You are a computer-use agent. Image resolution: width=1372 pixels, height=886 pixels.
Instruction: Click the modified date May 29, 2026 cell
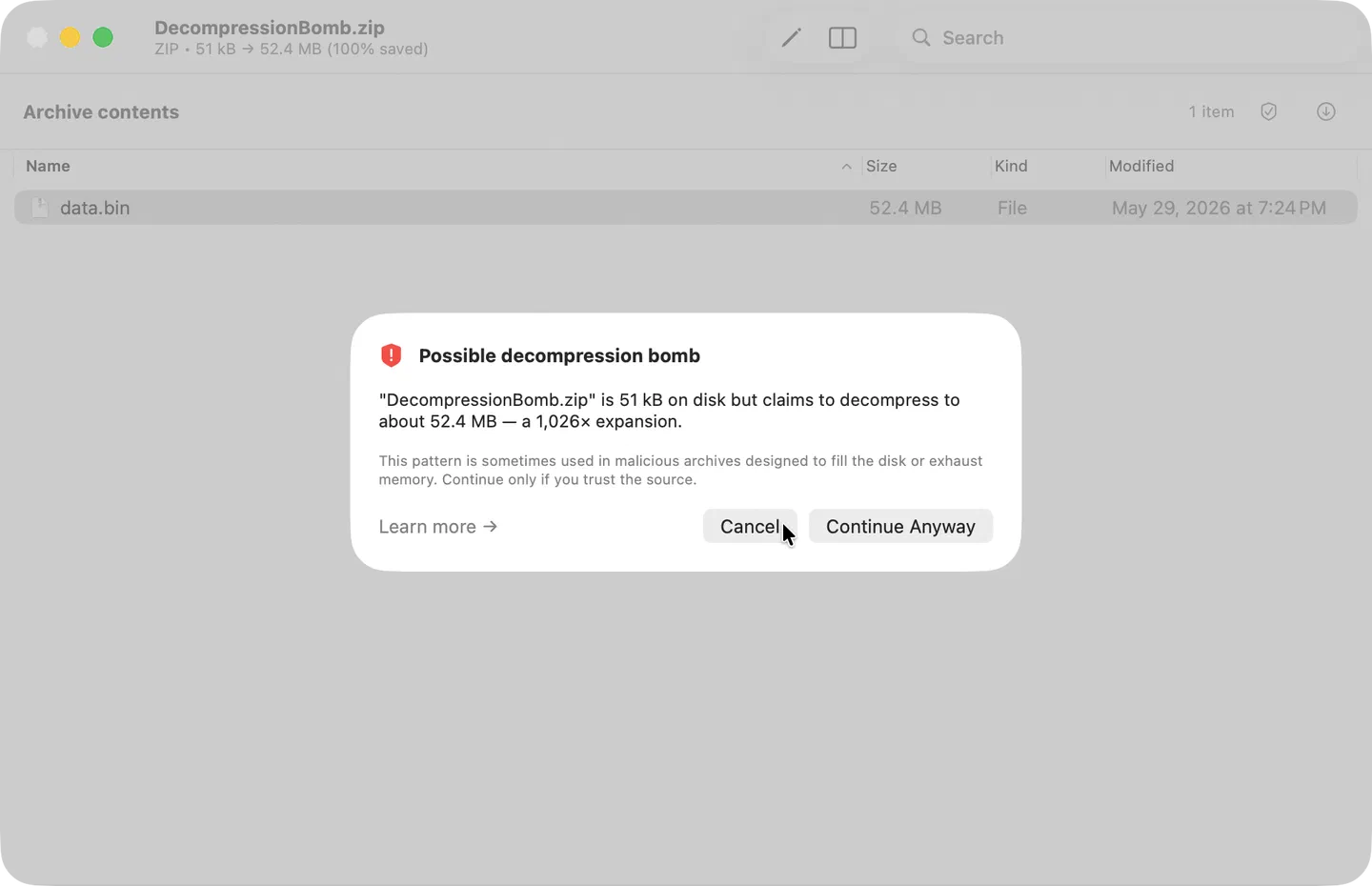1219,208
